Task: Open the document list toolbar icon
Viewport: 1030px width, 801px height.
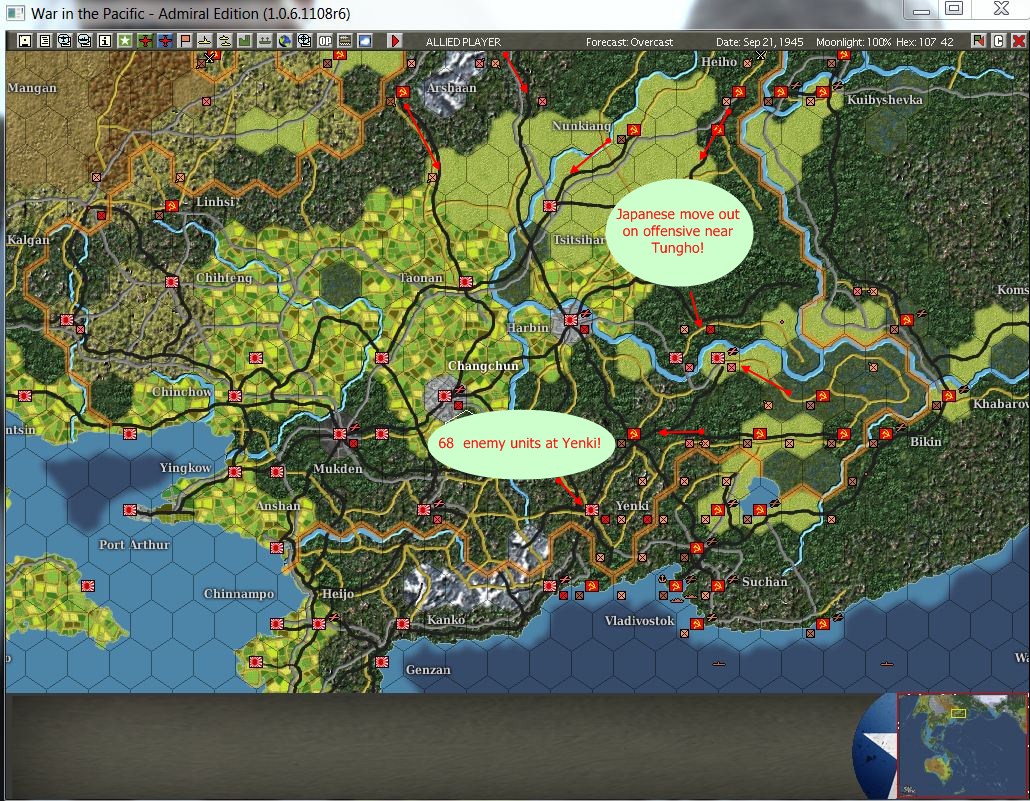Action: point(45,41)
